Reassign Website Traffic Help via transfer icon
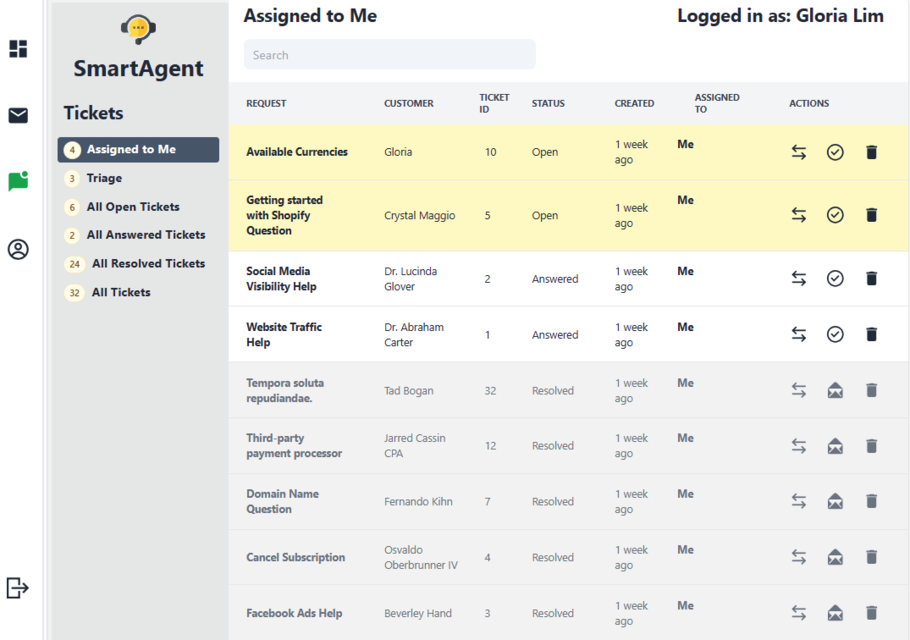This screenshot has width=910, height=640. [x=798, y=334]
